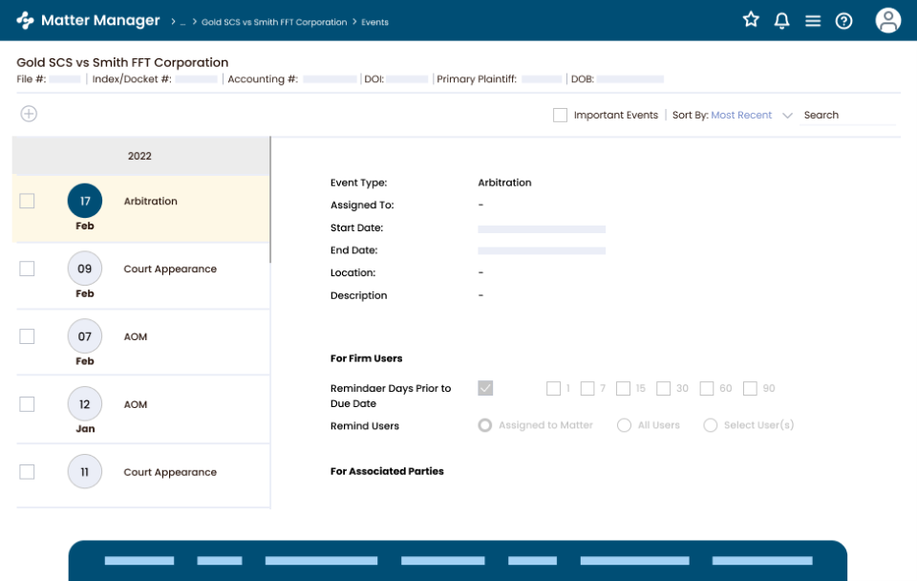This screenshot has width=917, height=581.
Task: Enable the Important Events checkbox
Action: (x=560, y=115)
